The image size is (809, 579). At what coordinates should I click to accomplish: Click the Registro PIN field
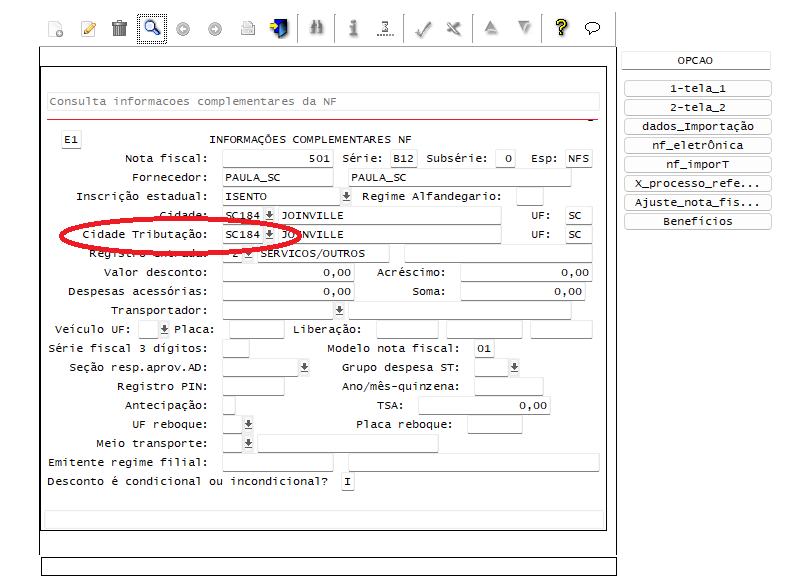click(x=253, y=387)
